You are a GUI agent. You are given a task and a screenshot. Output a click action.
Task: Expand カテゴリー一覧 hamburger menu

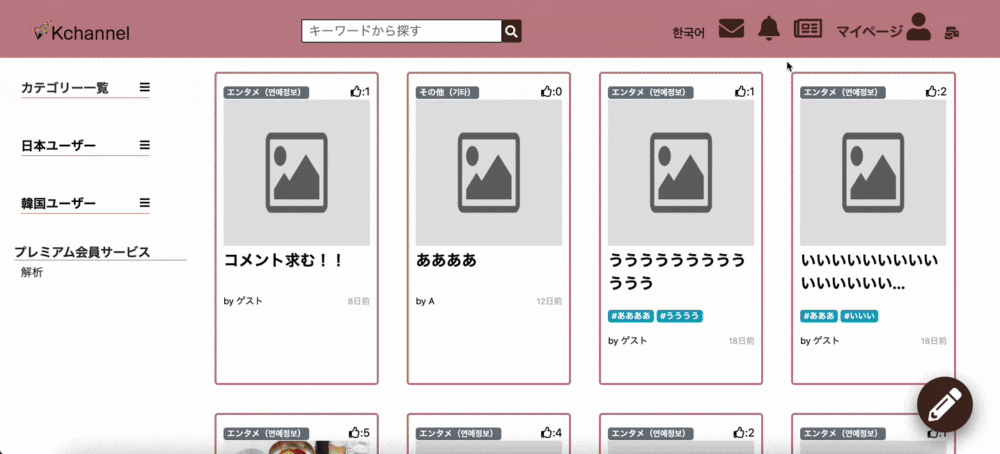(145, 87)
